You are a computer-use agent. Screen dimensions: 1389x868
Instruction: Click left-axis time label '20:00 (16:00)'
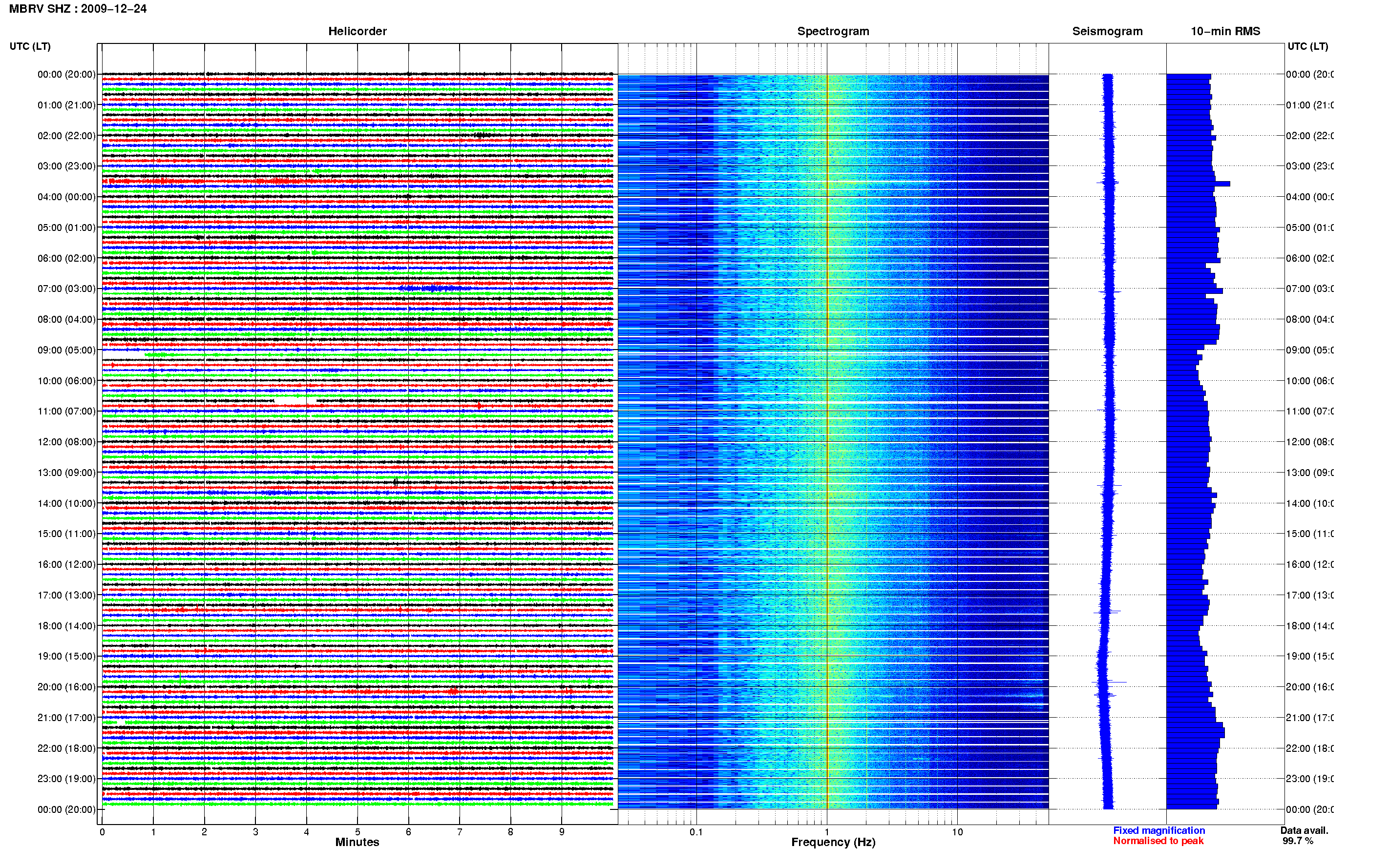(x=66, y=686)
